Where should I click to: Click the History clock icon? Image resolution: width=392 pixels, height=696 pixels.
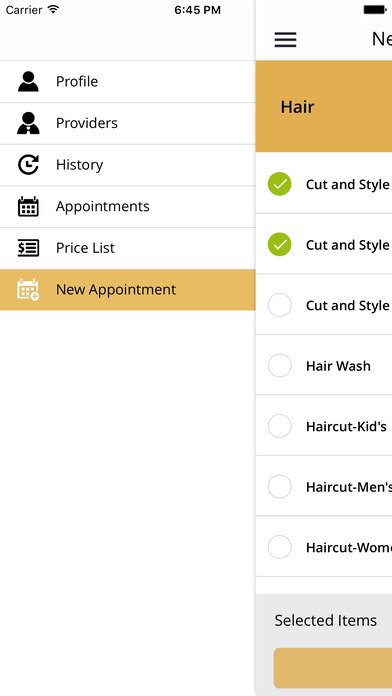point(28,165)
